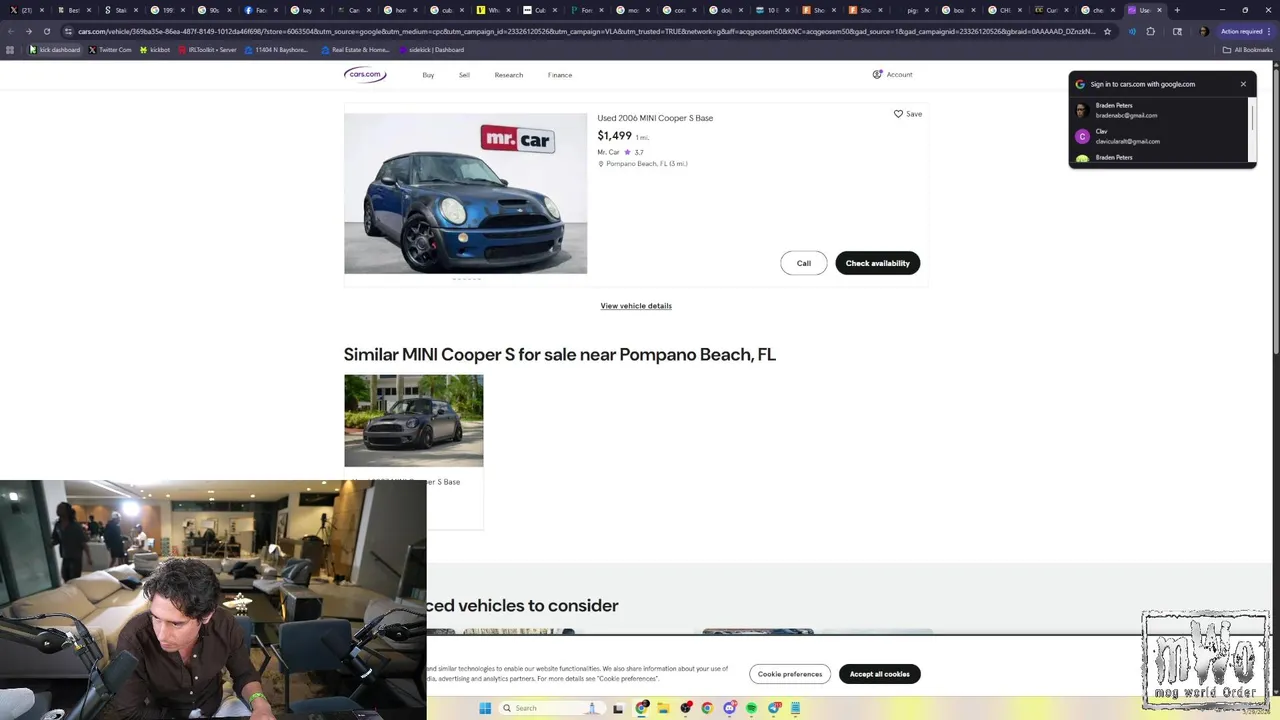Open the 'IRLToolkit - Server' bookmark
Screen dimensions: 1280x720
point(208,50)
